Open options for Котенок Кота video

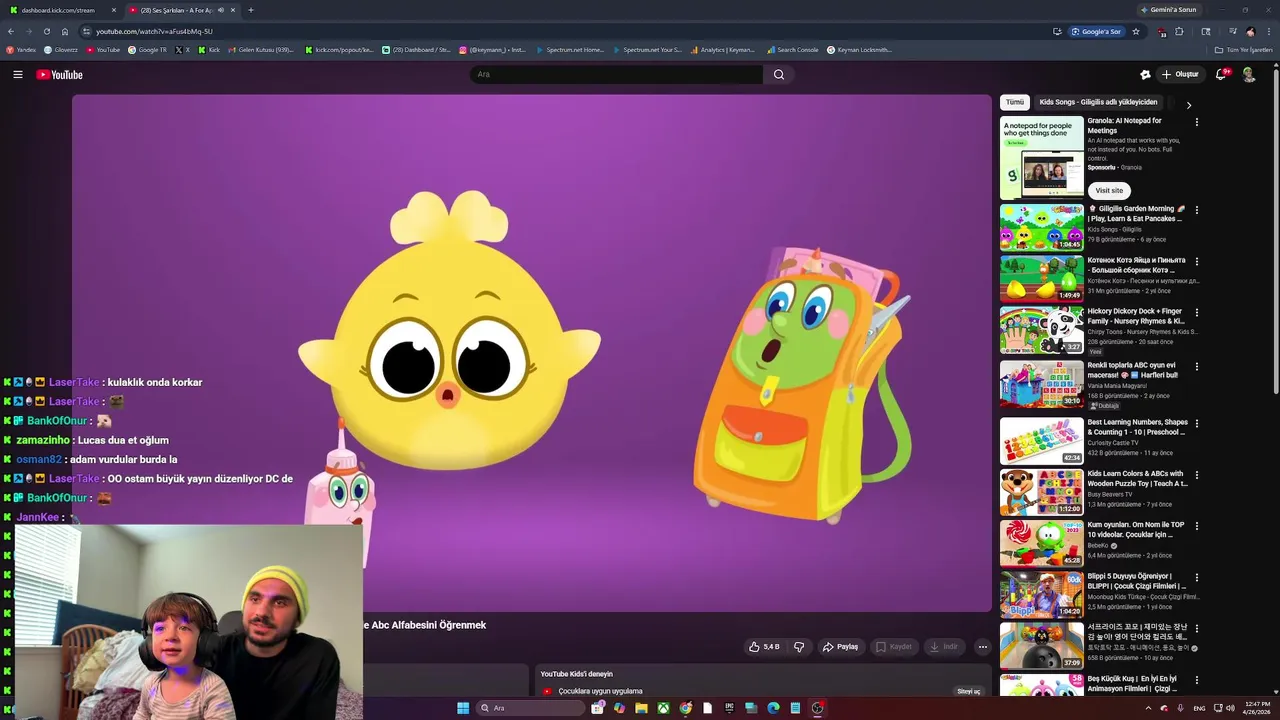[1196, 261]
